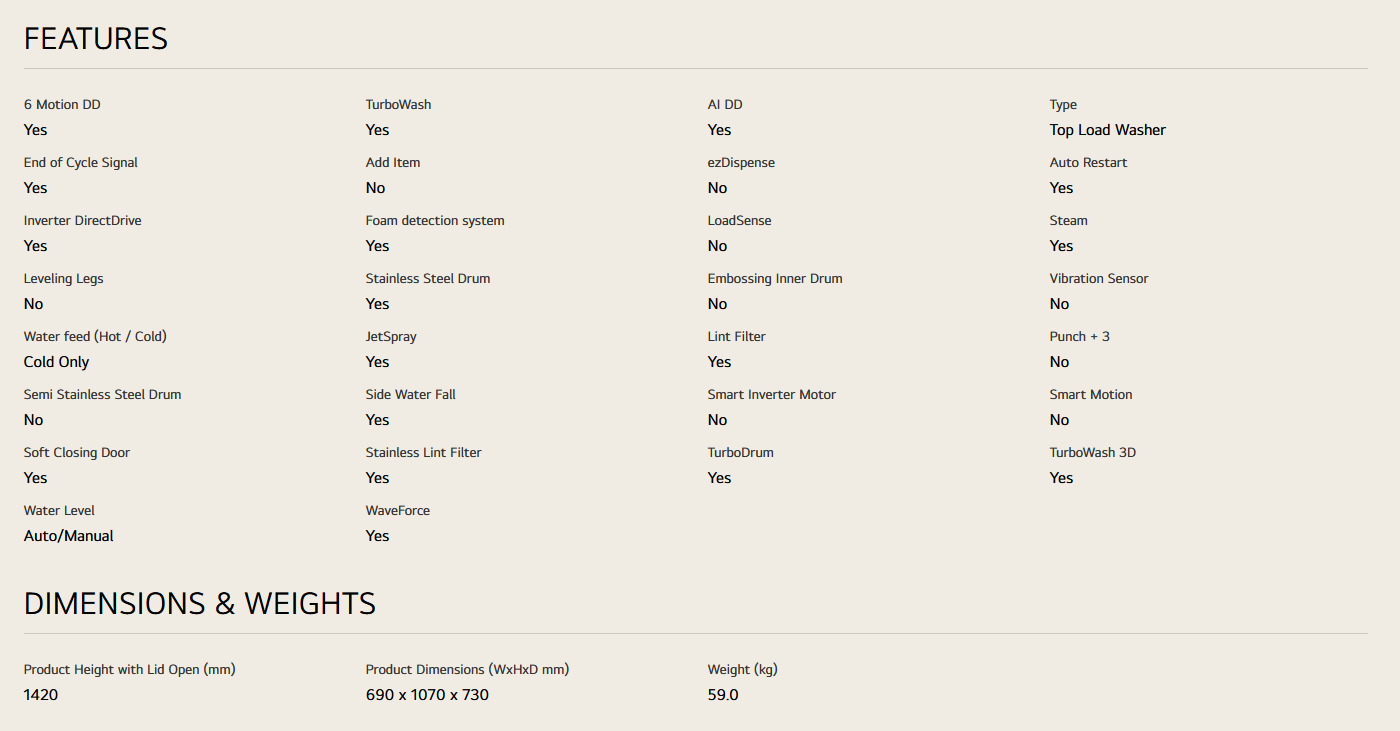1400x731 pixels.
Task: Click the 'Vibration Sensor' label
Action: [x=1099, y=279]
